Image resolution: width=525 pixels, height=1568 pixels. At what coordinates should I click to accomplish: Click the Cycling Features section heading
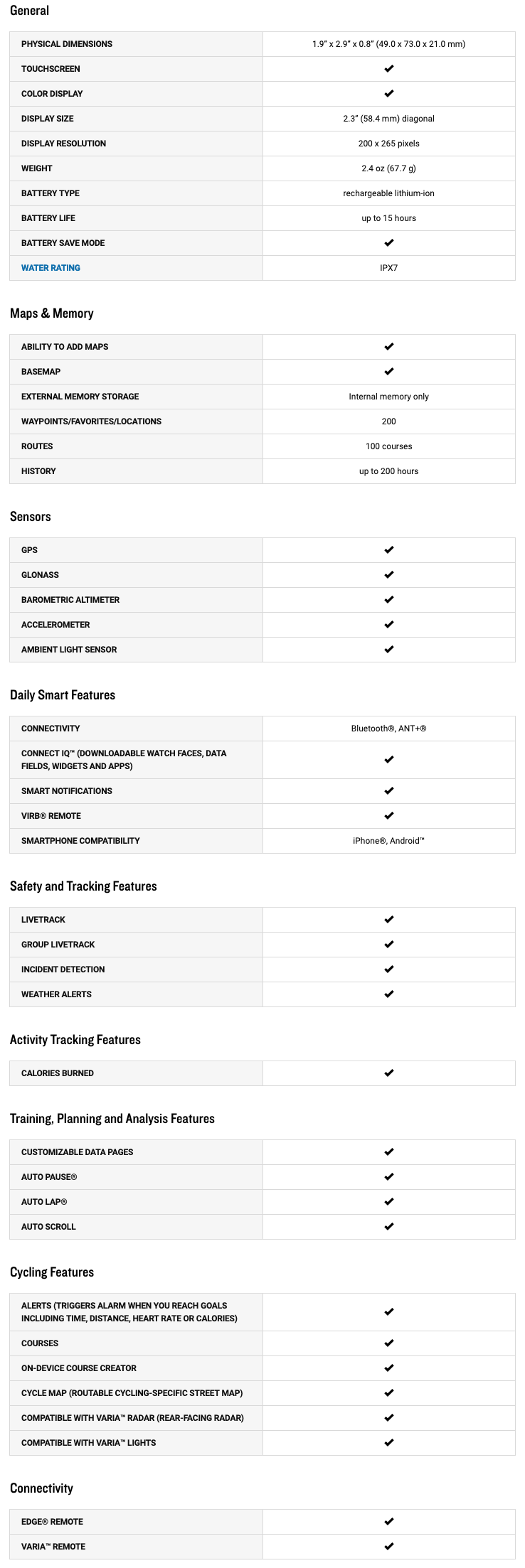pyautogui.click(x=52, y=1272)
